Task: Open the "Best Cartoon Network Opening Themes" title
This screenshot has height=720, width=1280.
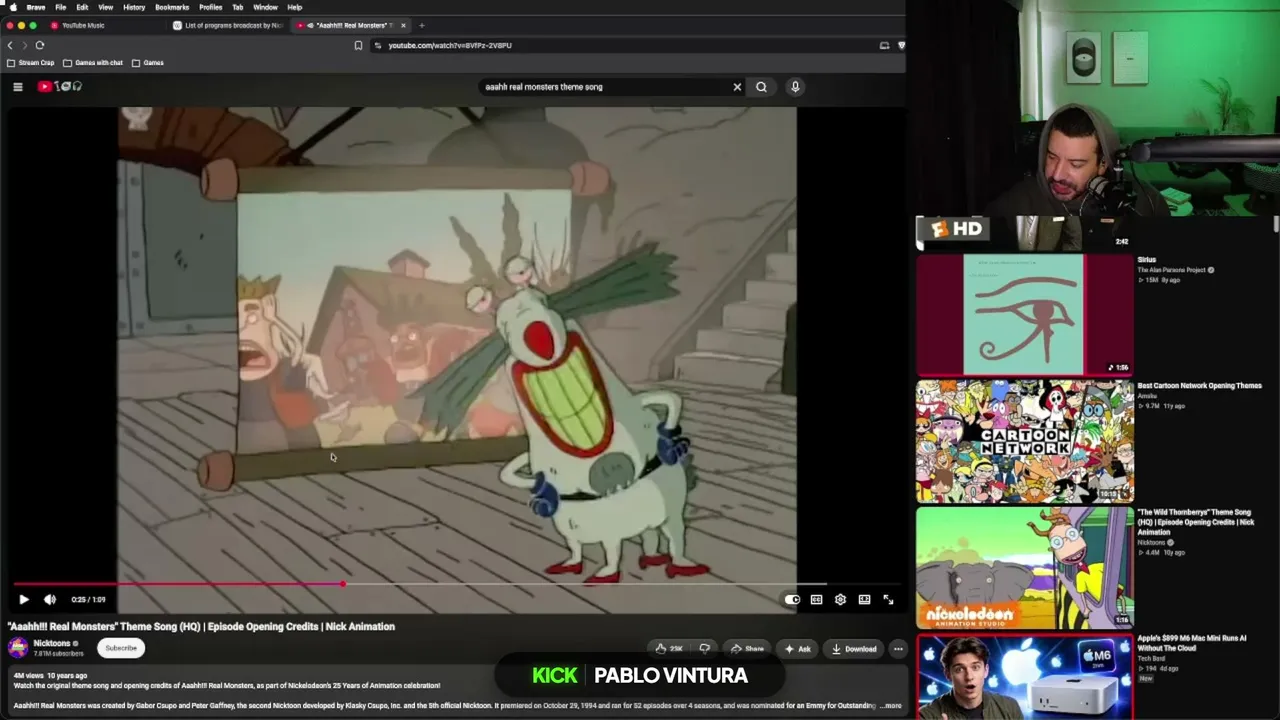Action: 1200,386
